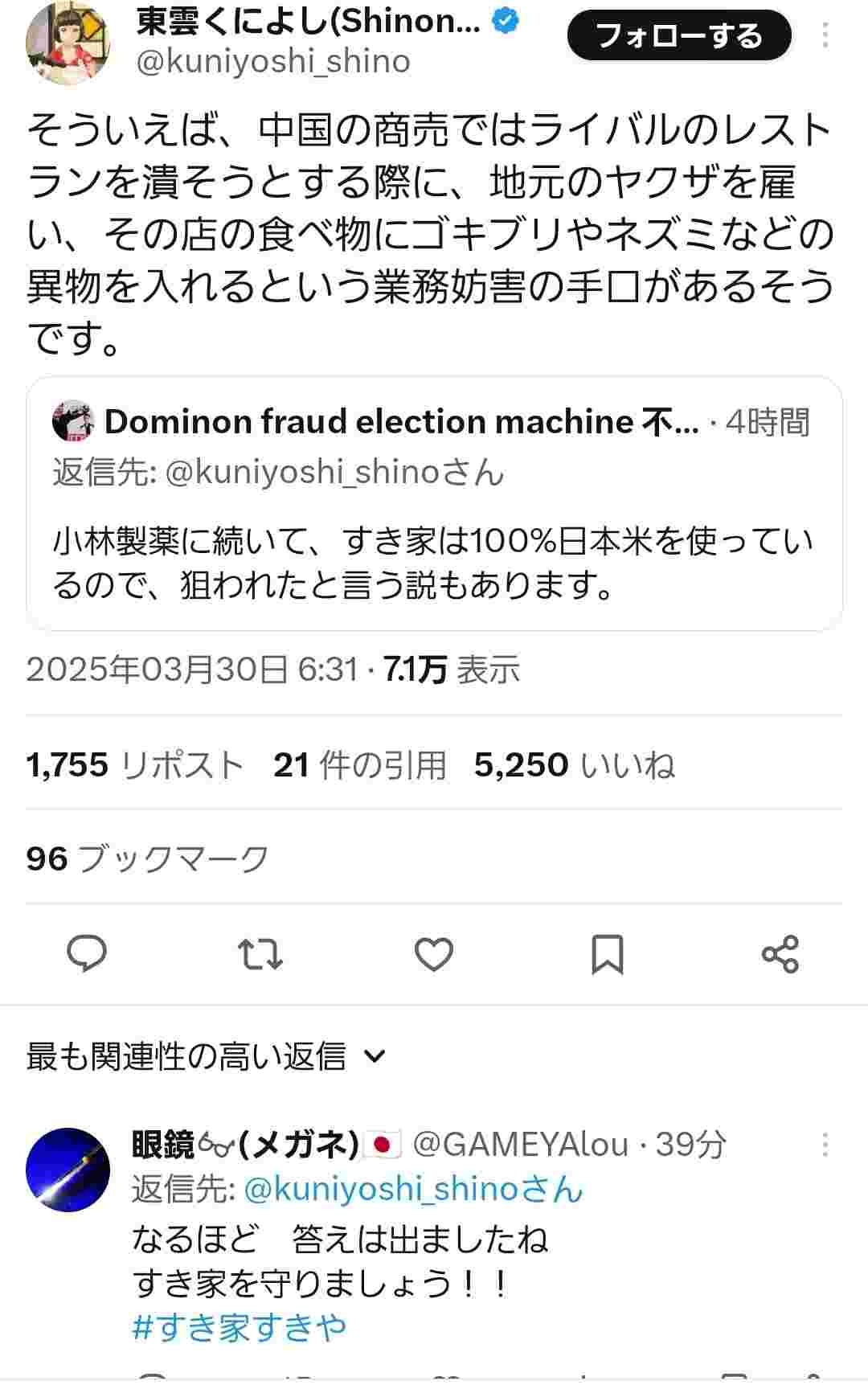Open the 東雲くによし profile avatar
The width and height of the screenshot is (868, 1385).
point(67,44)
